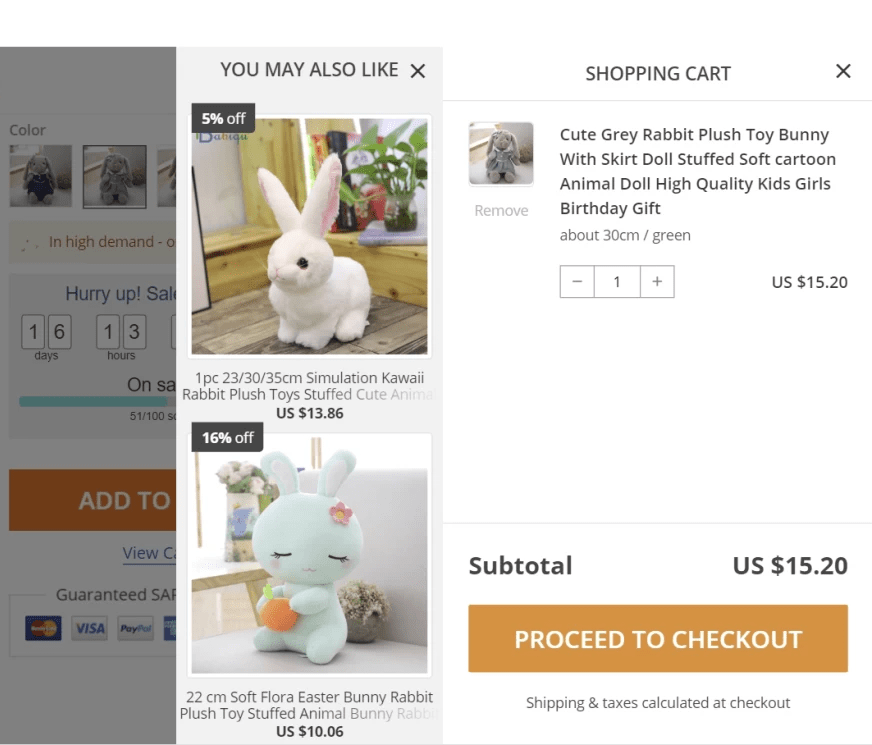872x745 pixels.
Task: Click the VISA payment icon
Action: point(89,629)
